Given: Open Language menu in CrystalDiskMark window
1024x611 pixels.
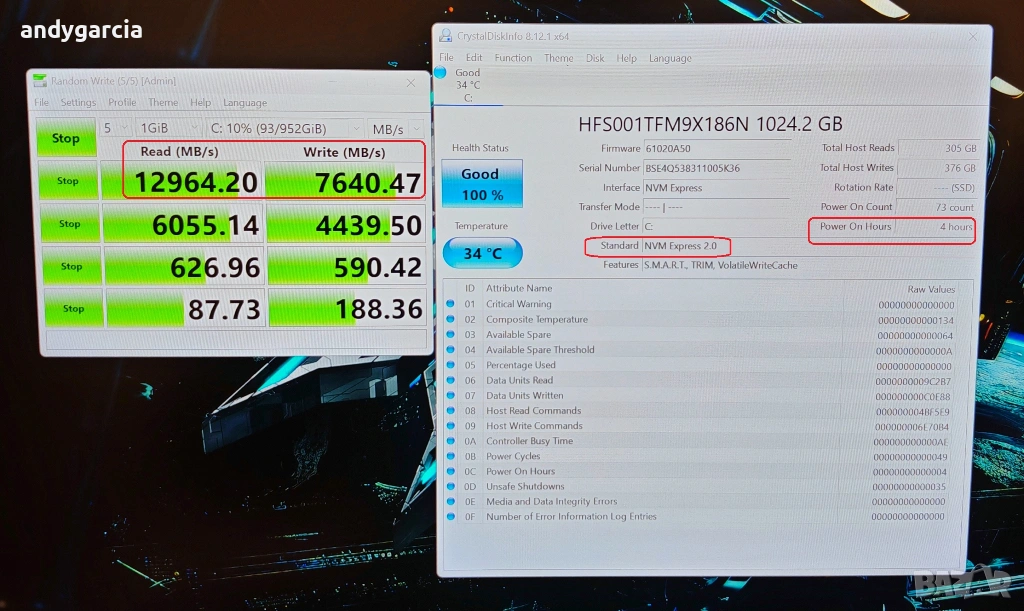Looking at the screenshot, I should pyautogui.click(x=245, y=102).
